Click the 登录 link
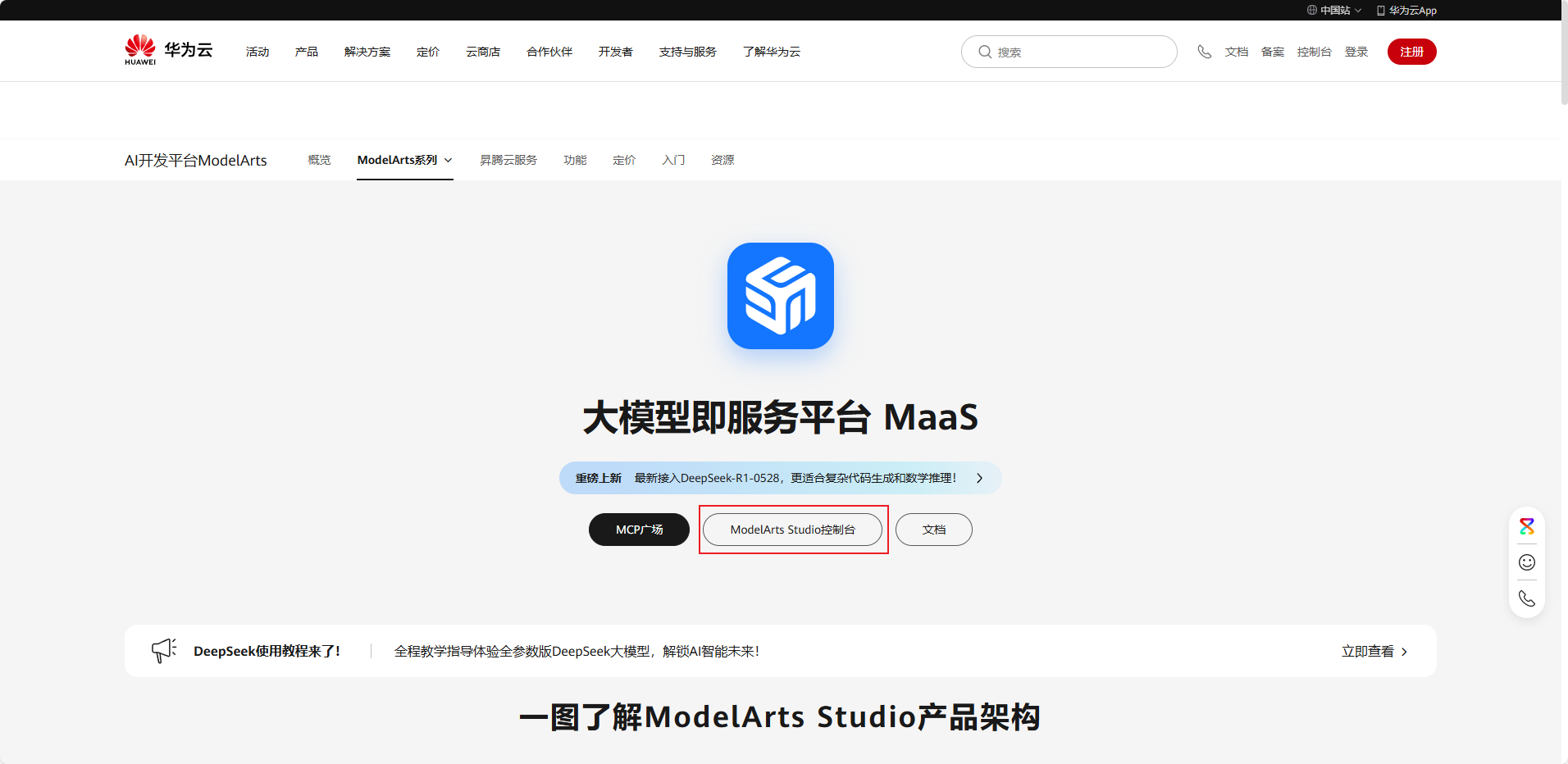Viewport: 1568px width, 764px height. pyautogui.click(x=1356, y=52)
